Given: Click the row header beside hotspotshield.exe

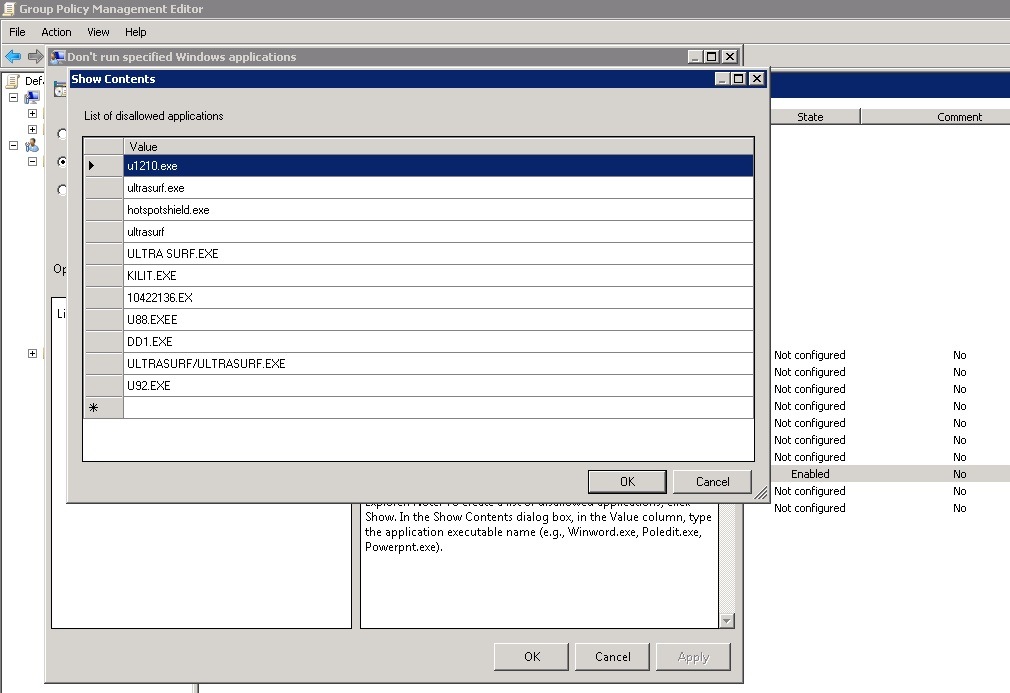Looking at the screenshot, I should click(x=104, y=210).
